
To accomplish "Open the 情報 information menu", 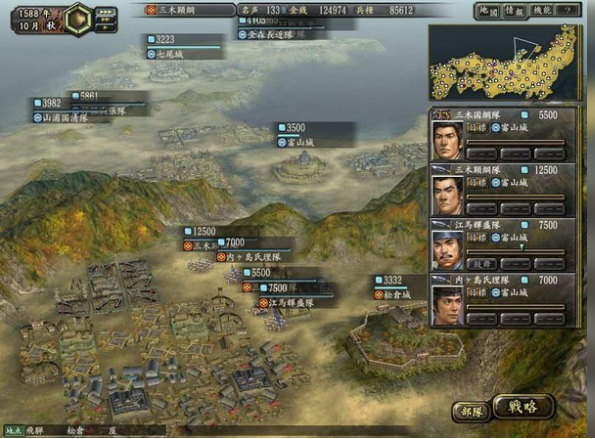I will (515, 10).
